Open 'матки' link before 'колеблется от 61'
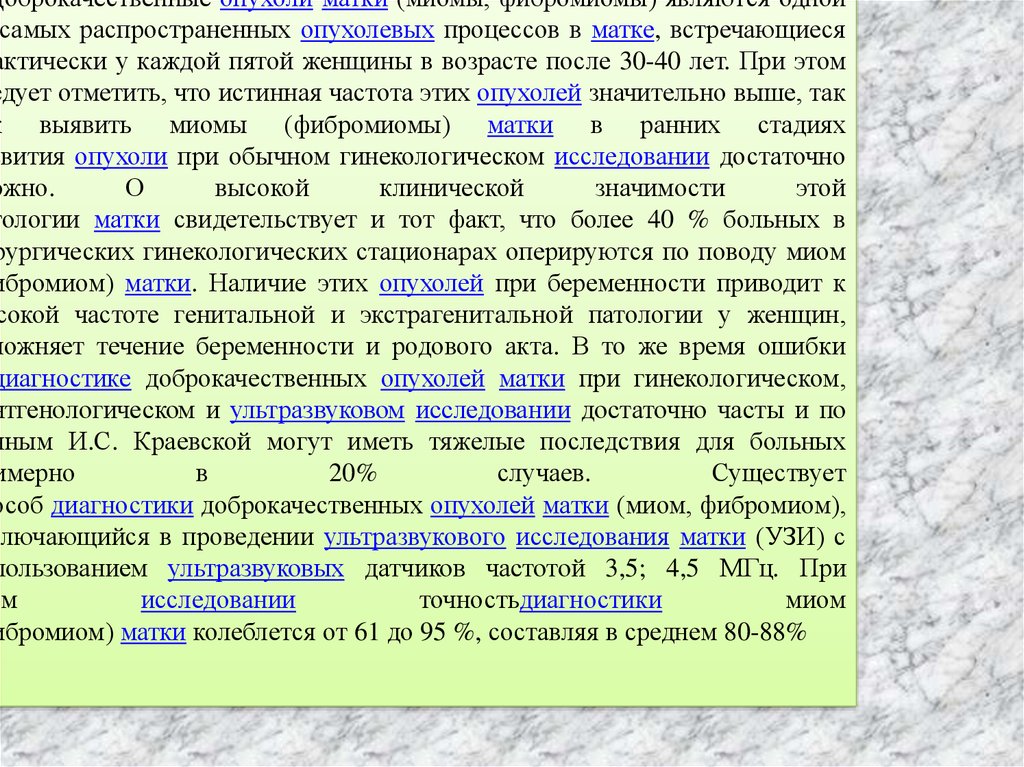 (x=154, y=633)
